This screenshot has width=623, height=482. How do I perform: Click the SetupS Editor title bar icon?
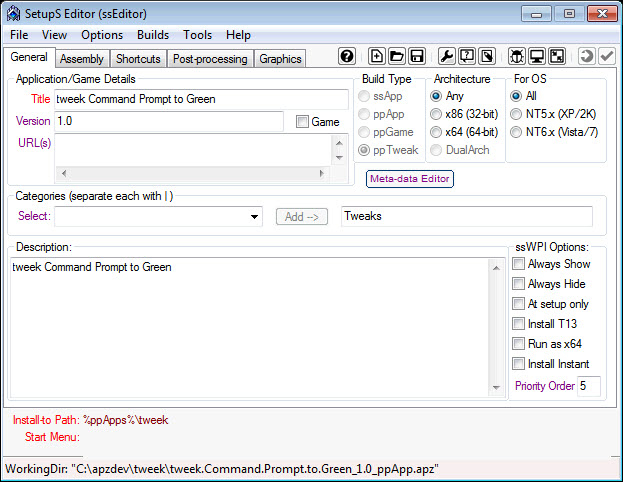coord(13,14)
